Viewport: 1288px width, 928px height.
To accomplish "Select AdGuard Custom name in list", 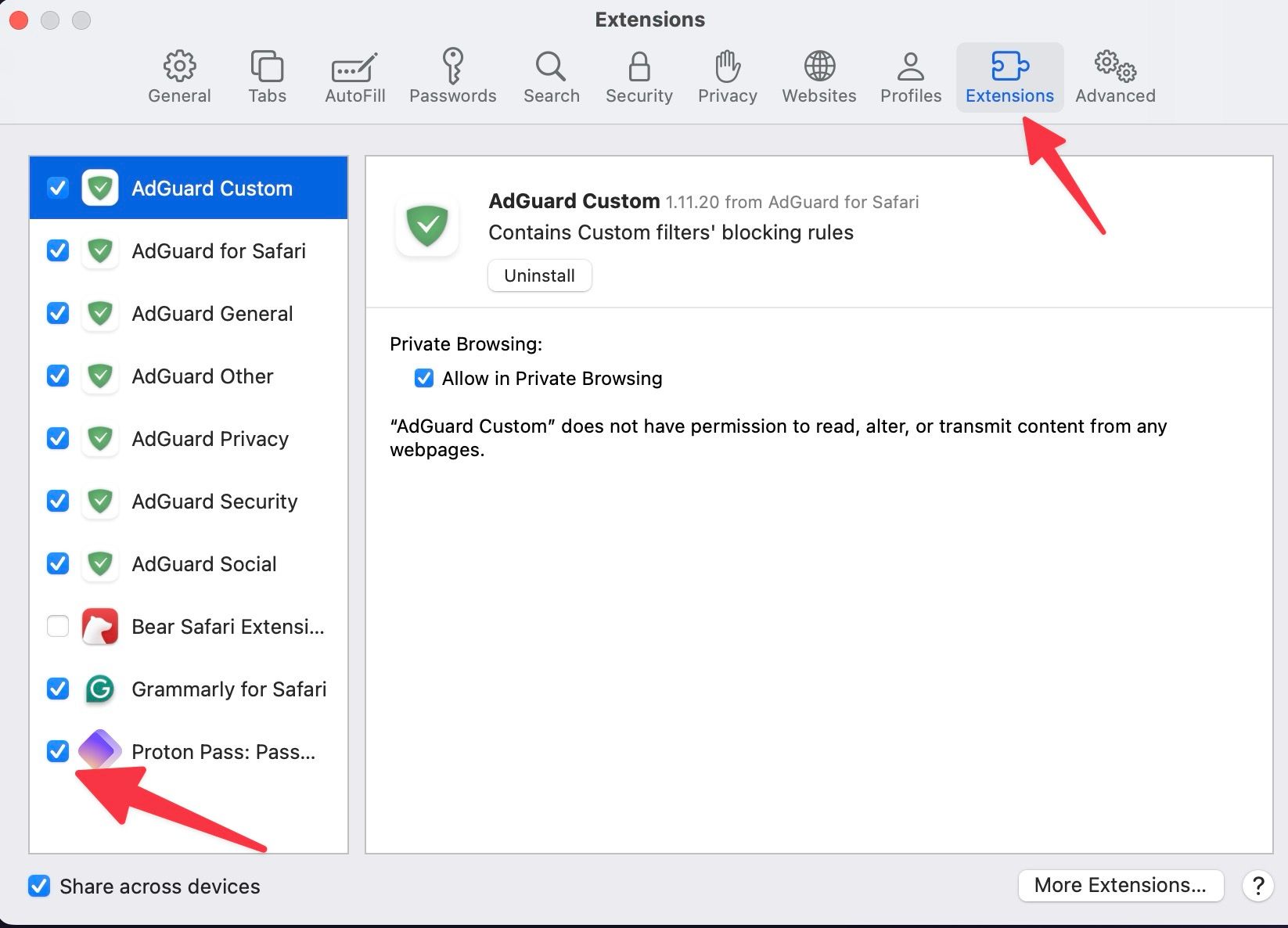I will [212, 189].
